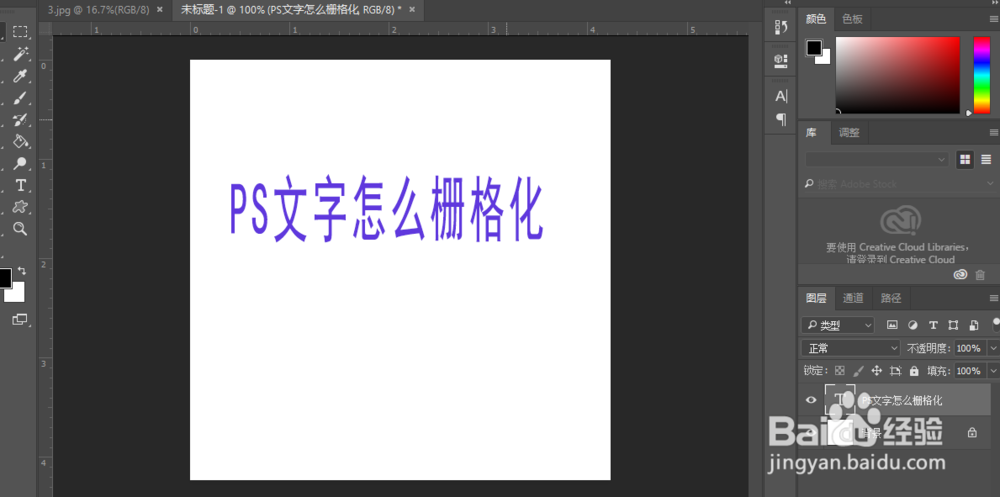Change screen mode at toolbar bottom
The width and height of the screenshot is (1000, 497).
pos(20,319)
